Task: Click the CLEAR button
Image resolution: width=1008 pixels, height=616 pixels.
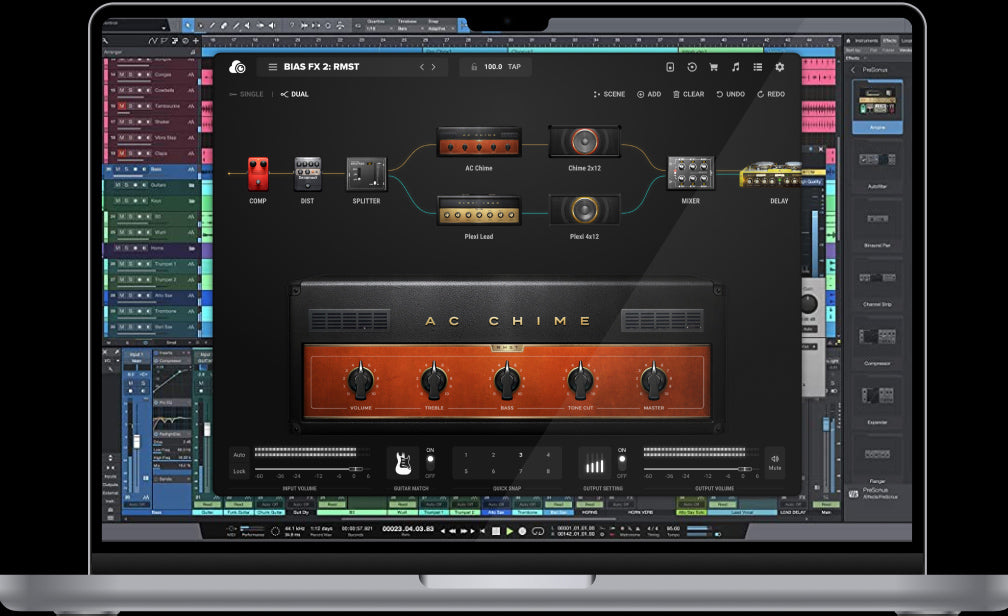Action: click(688, 94)
